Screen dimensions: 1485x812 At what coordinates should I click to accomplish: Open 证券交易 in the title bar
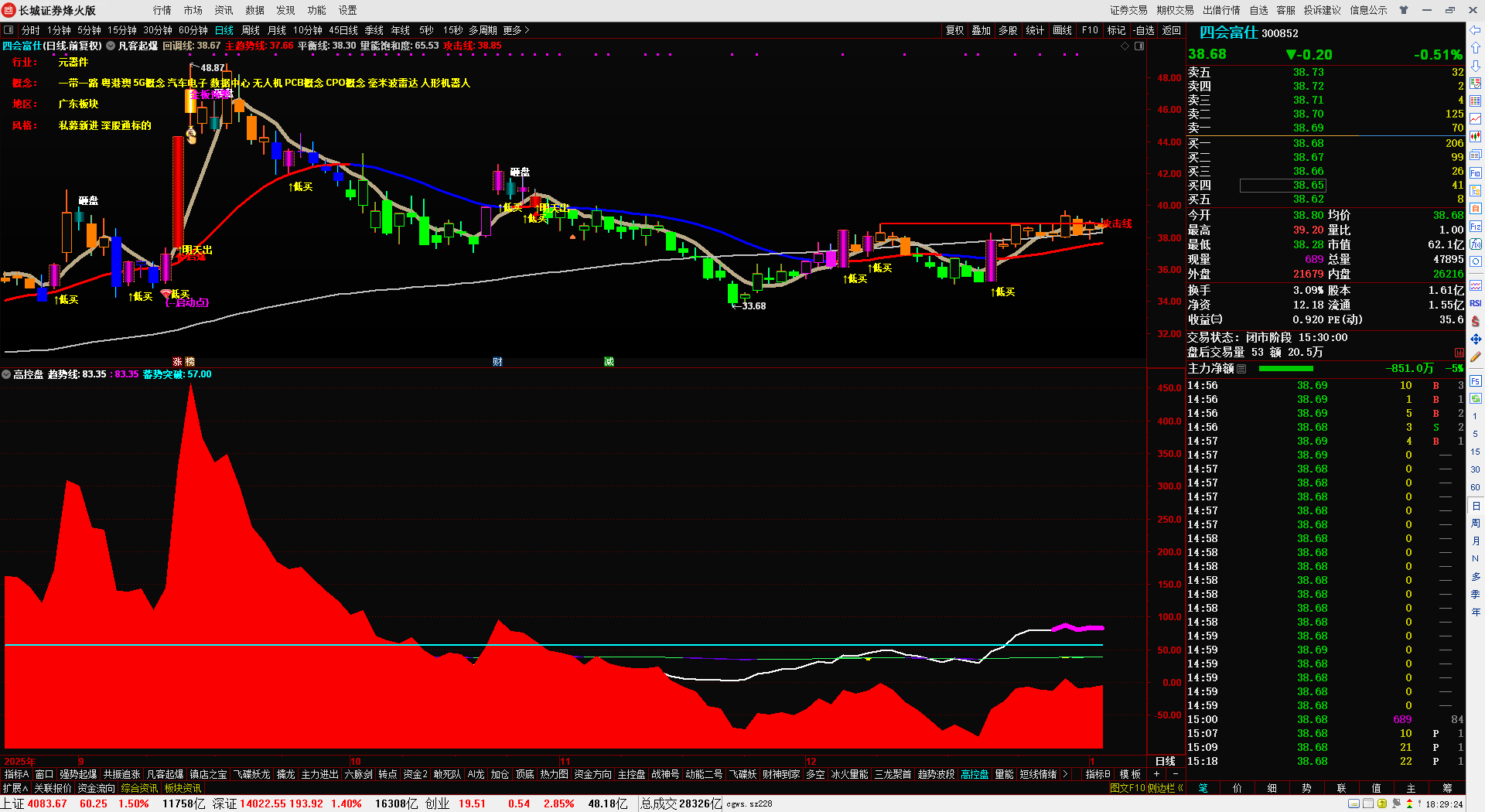point(1129,10)
